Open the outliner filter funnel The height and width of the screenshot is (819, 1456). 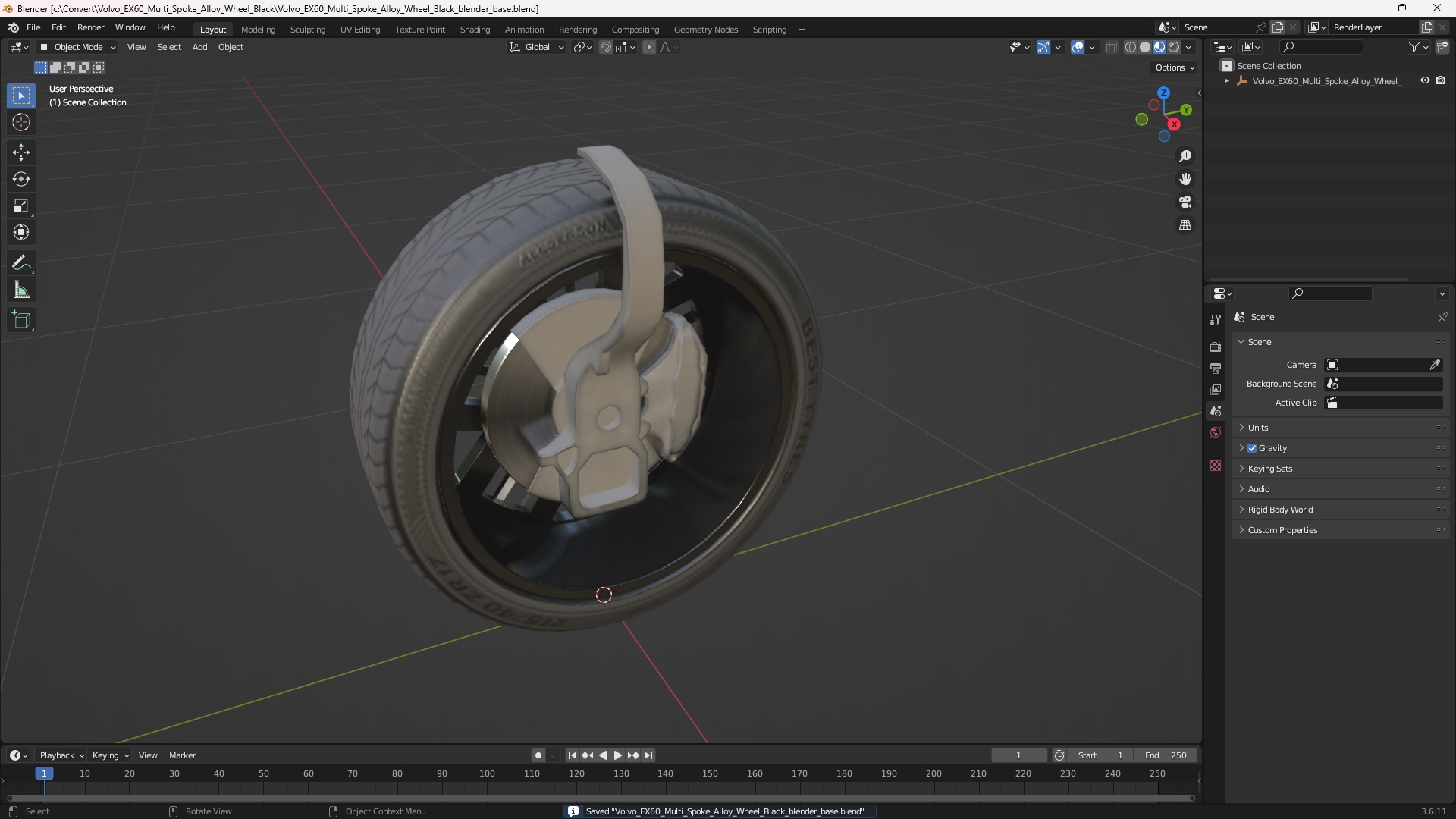coord(1418,47)
